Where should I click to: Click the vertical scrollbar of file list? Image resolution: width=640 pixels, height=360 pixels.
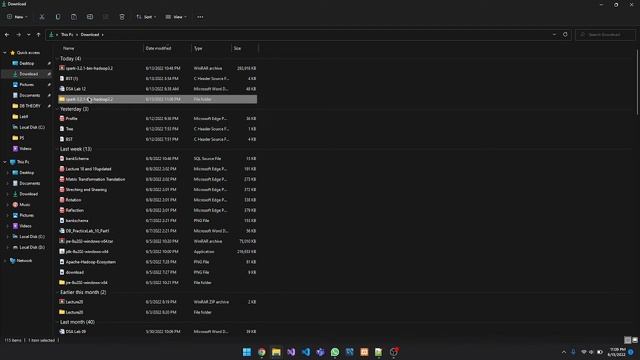click(x=637, y=82)
